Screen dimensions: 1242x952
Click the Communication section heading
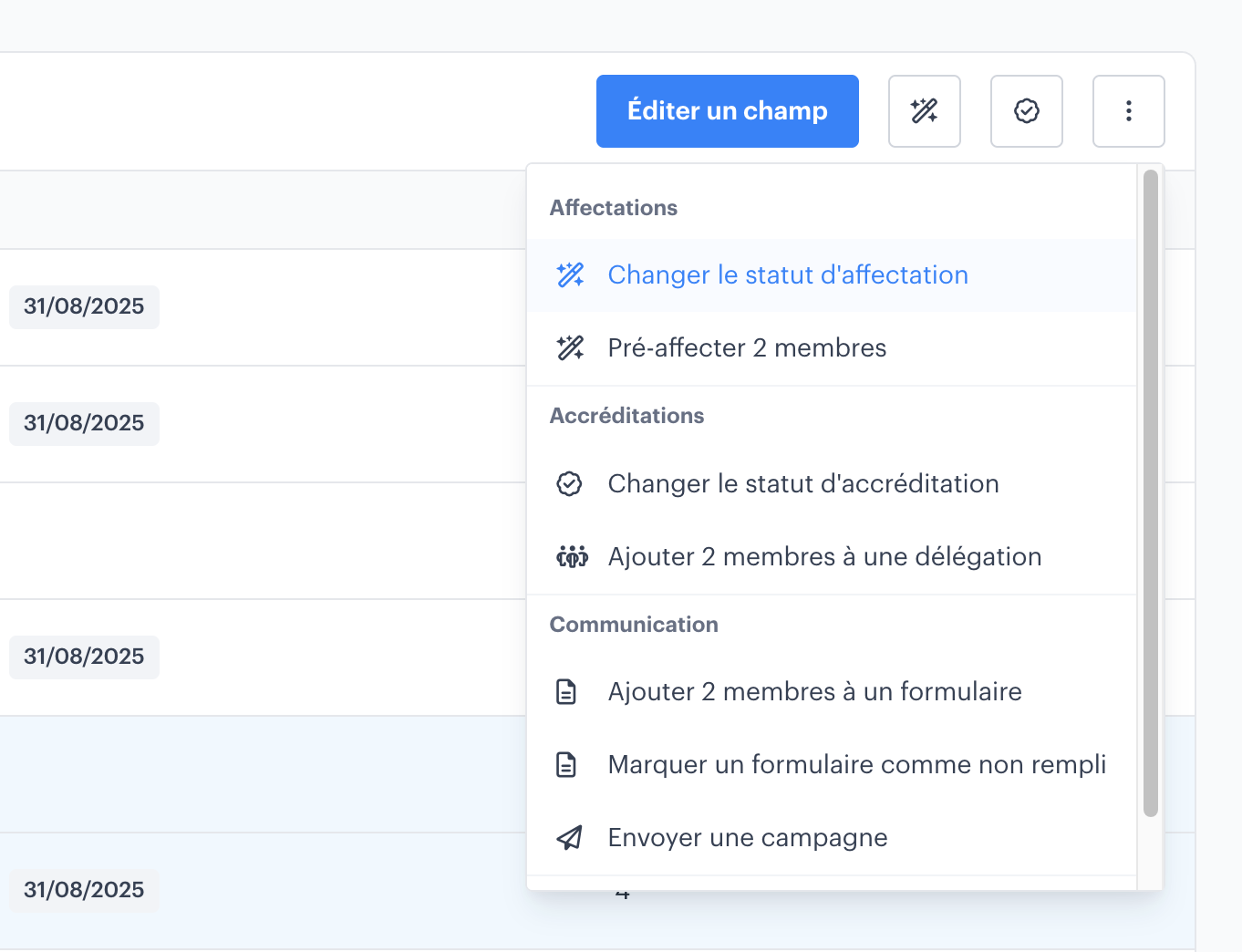pyautogui.click(x=634, y=625)
